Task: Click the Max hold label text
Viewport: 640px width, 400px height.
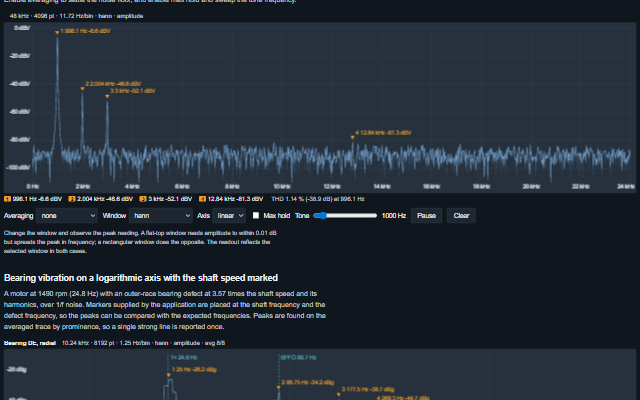Action: pyautogui.click(x=276, y=216)
